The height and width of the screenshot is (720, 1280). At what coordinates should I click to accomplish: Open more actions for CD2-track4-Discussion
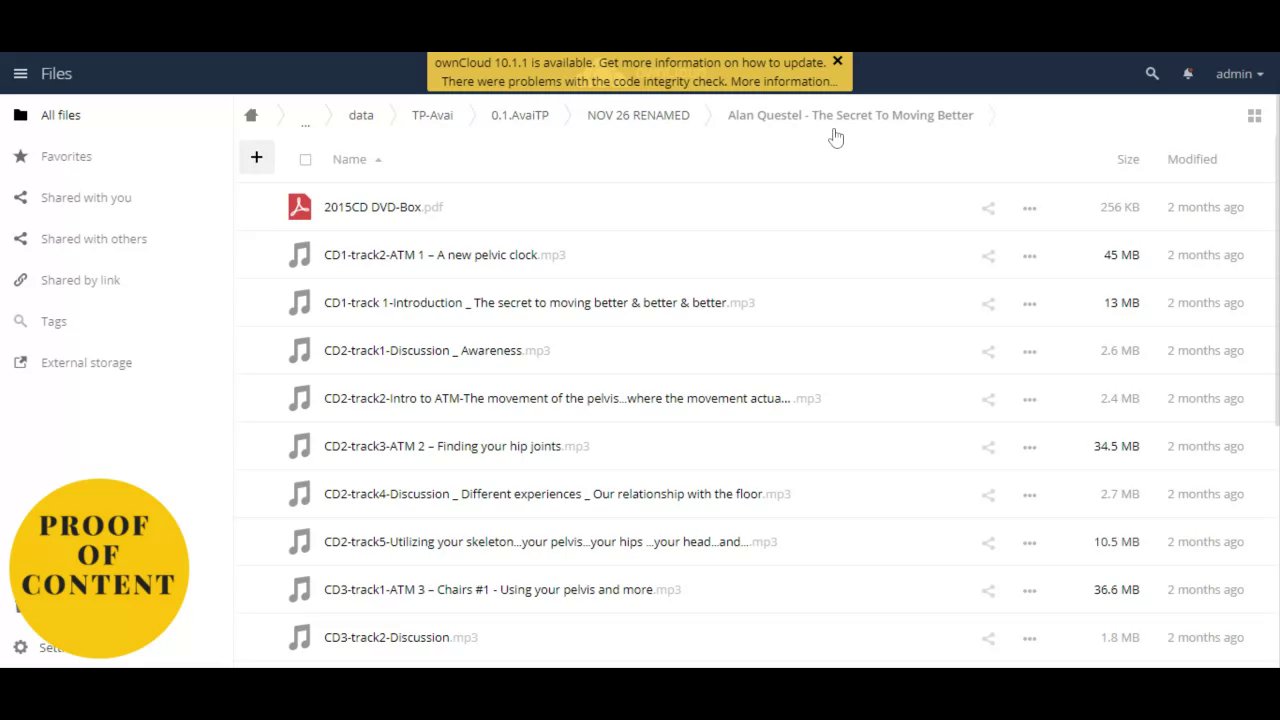[1029, 495]
